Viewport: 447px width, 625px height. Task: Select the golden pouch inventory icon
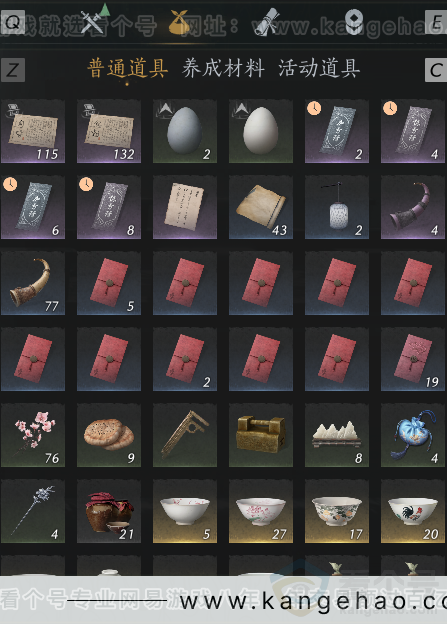click(x=179, y=22)
